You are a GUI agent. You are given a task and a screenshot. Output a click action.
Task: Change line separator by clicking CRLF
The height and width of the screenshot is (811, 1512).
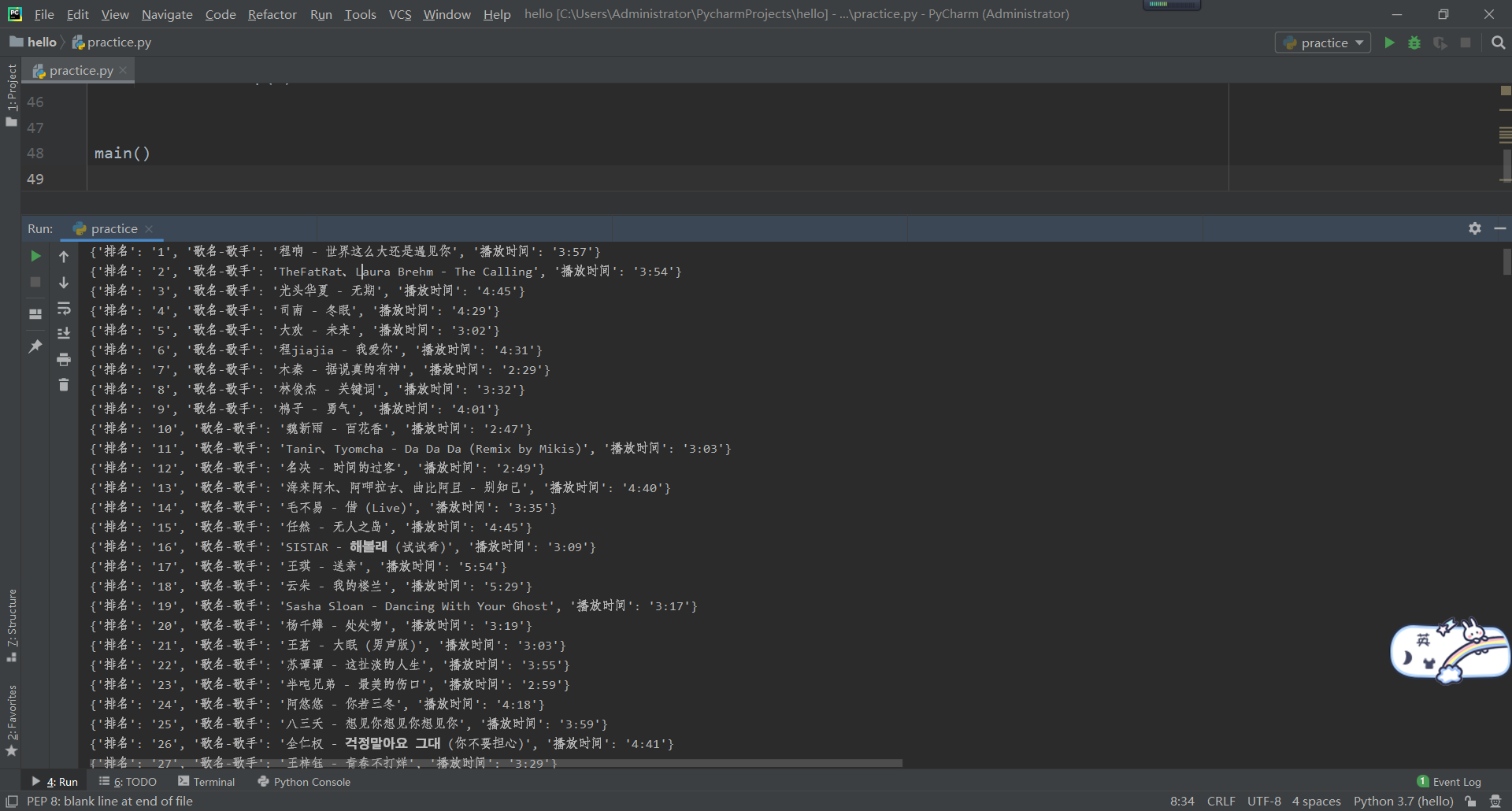pos(1221,801)
